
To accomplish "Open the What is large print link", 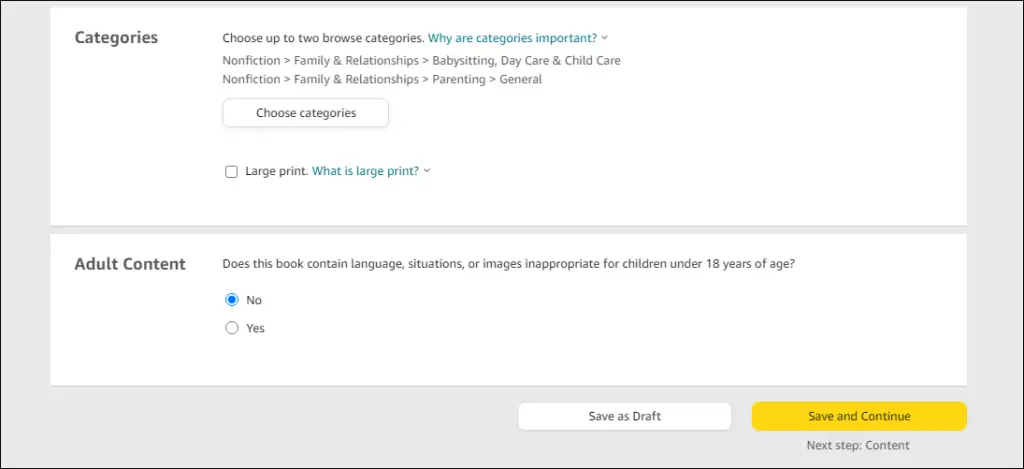I will [366, 171].
